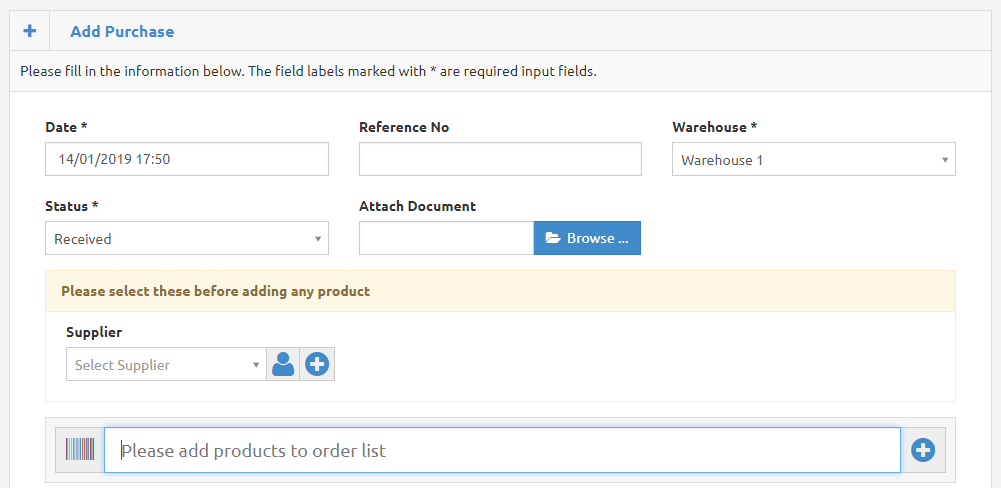Click the Attach Document label
This screenshot has width=1001, height=488.
pyautogui.click(x=417, y=206)
